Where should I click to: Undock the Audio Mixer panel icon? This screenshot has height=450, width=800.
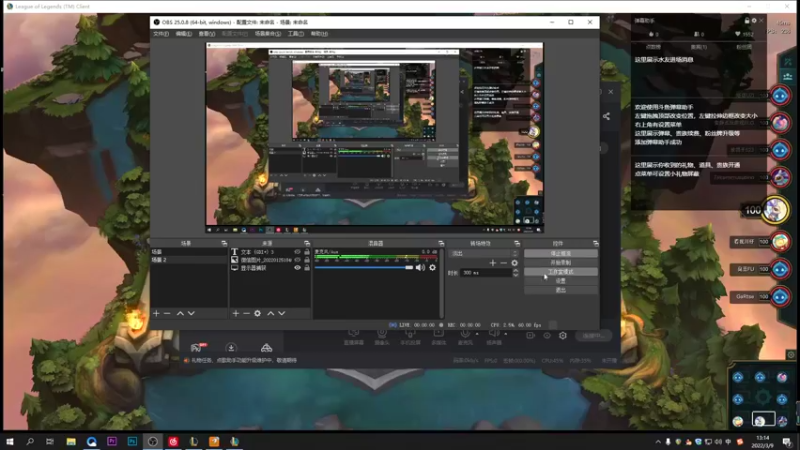pyautogui.click(x=441, y=243)
